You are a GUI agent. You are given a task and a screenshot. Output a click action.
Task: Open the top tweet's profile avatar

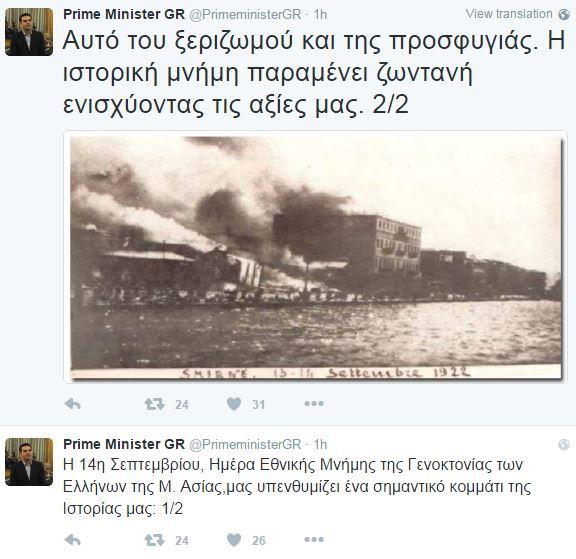coord(29,32)
